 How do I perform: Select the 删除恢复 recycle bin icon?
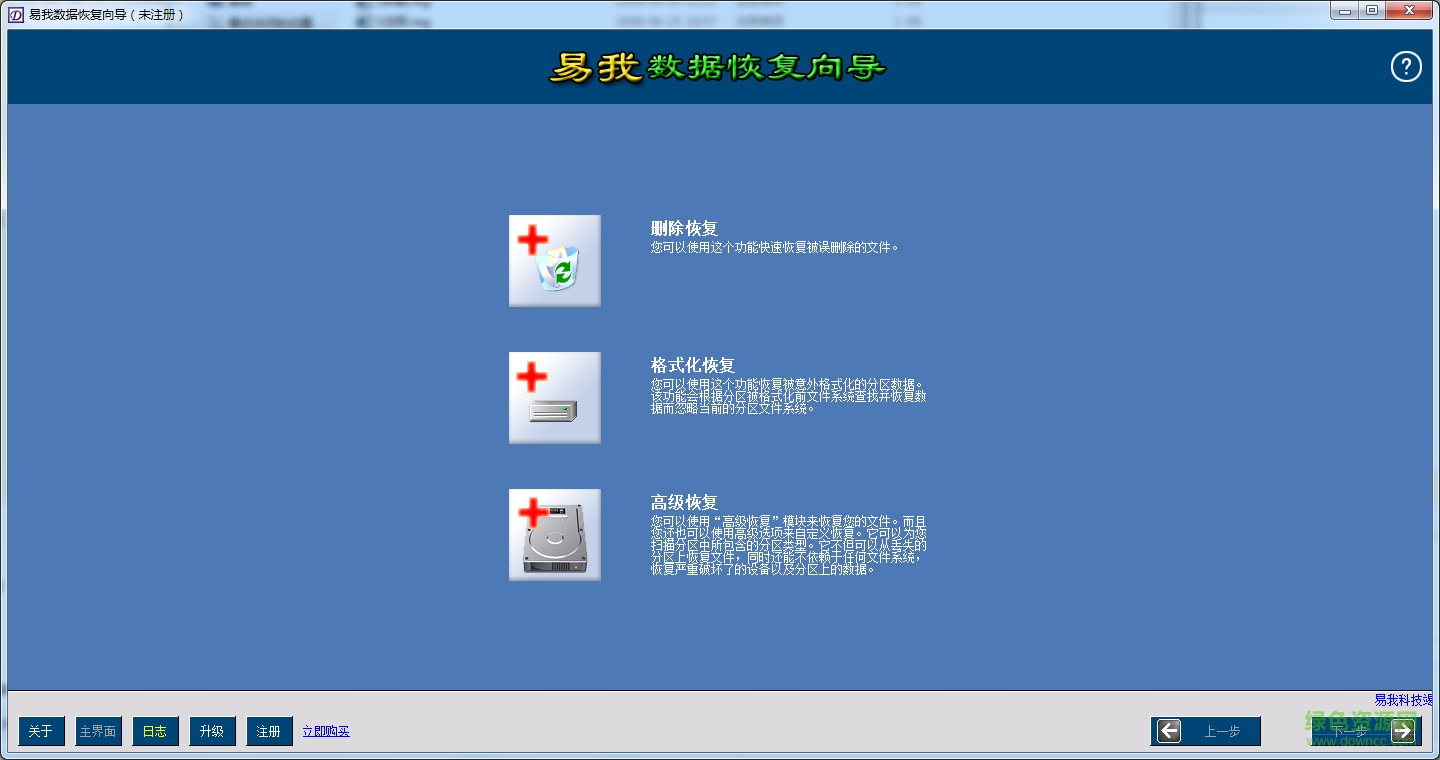coord(554,260)
